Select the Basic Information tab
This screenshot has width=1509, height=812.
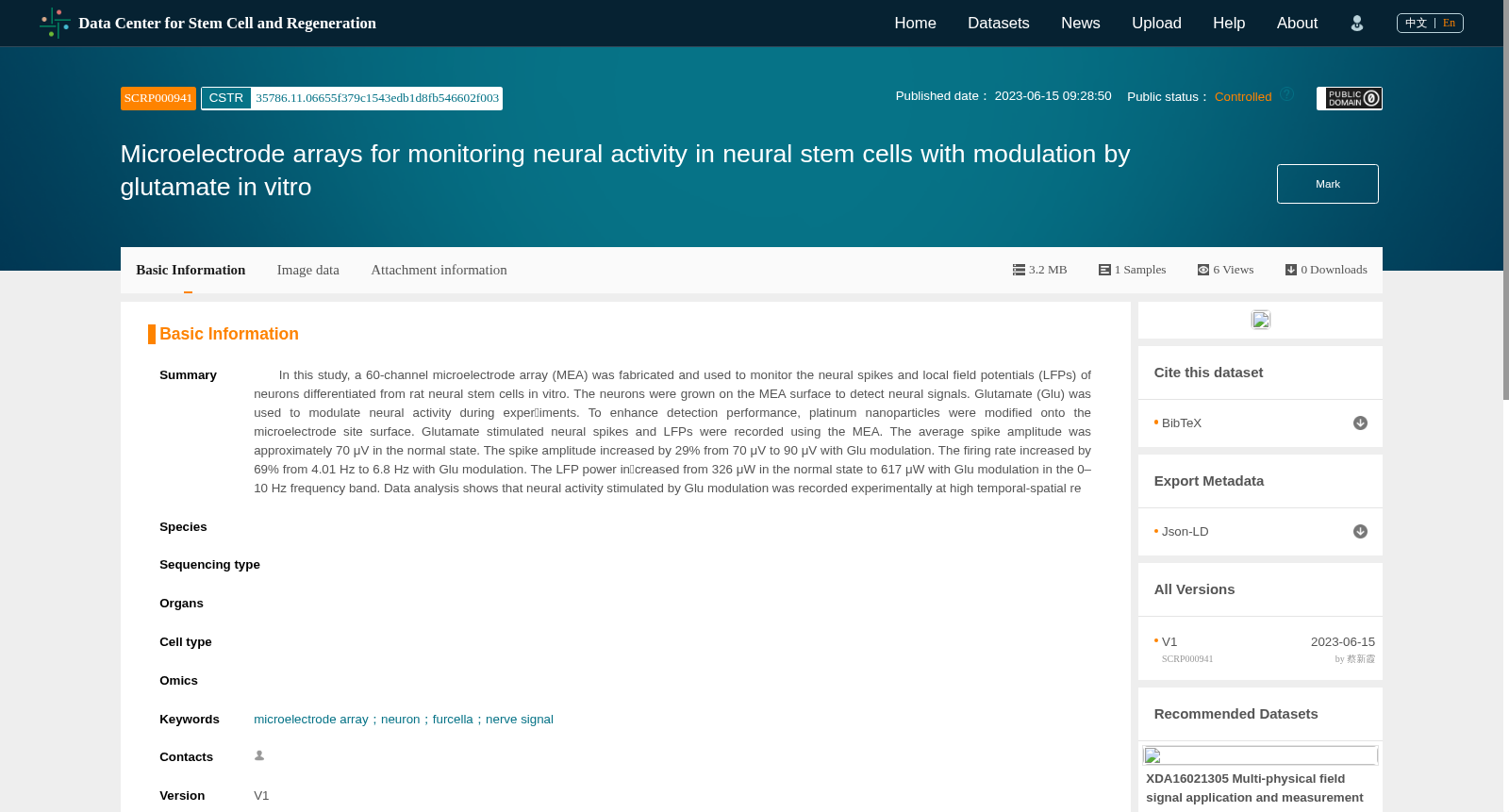click(191, 270)
